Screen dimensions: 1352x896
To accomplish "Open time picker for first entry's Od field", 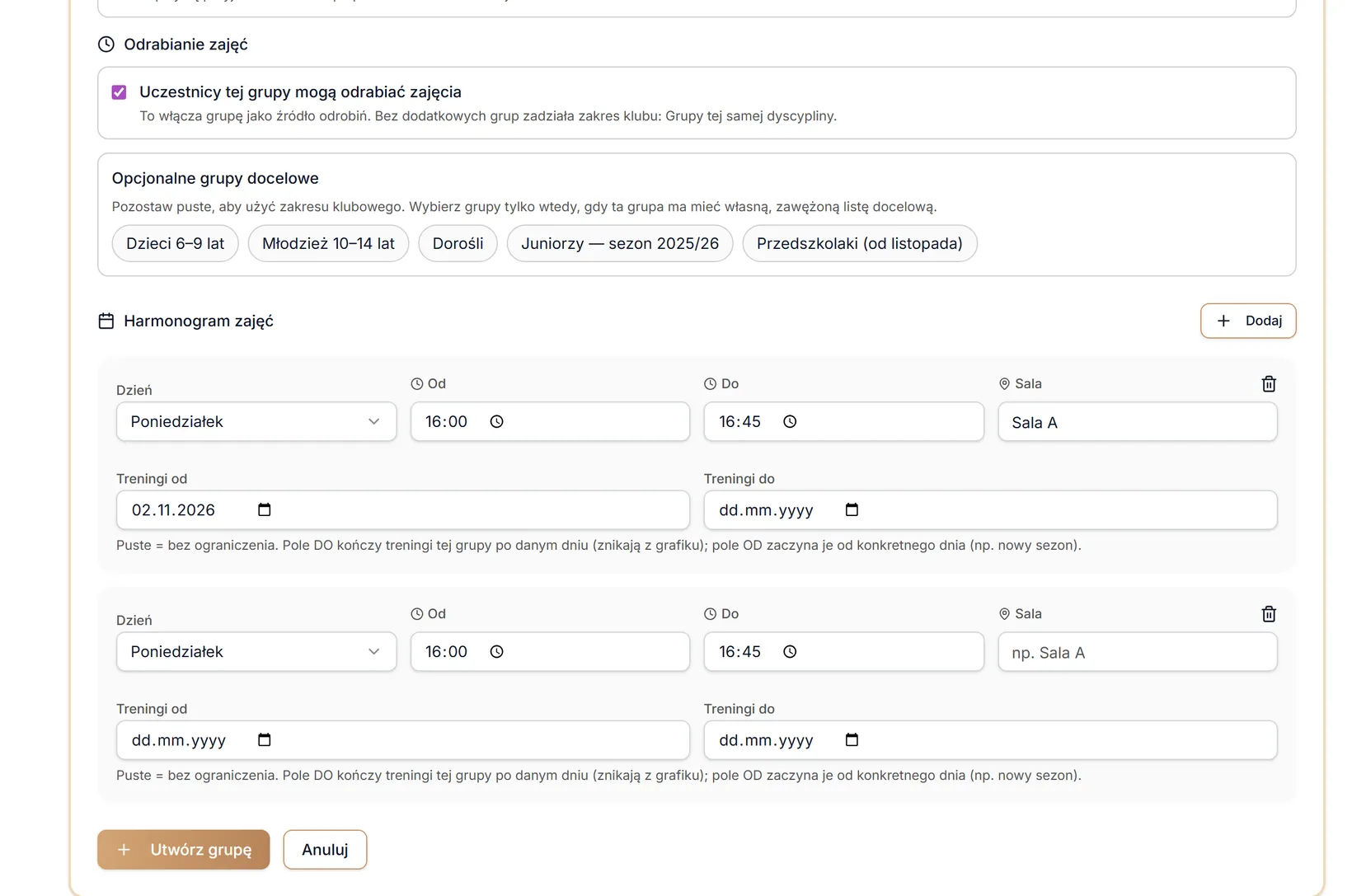I will click(496, 422).
